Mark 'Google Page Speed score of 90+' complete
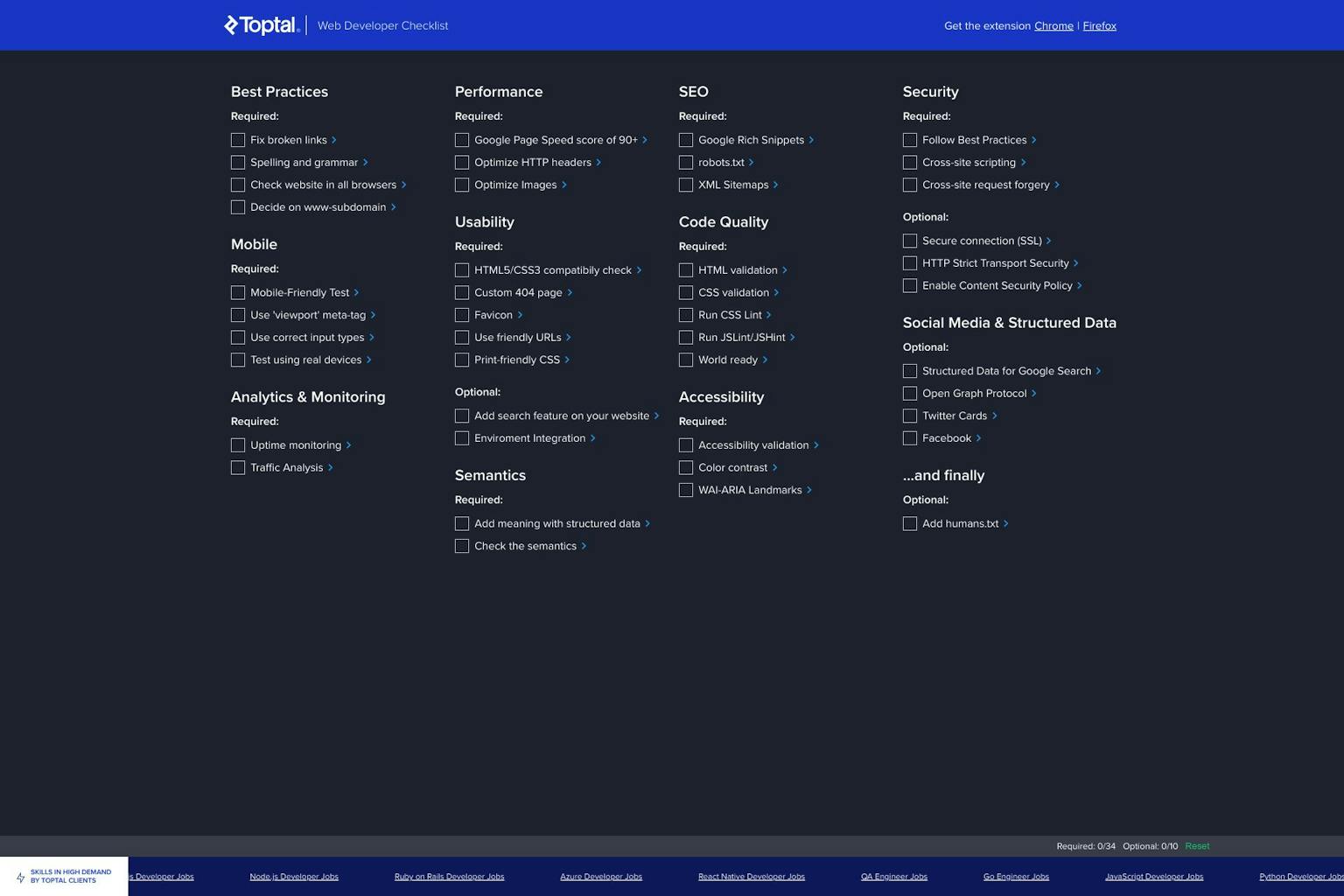The height and width of the screenshot is (896, 1344). click(x=462, y=140)
